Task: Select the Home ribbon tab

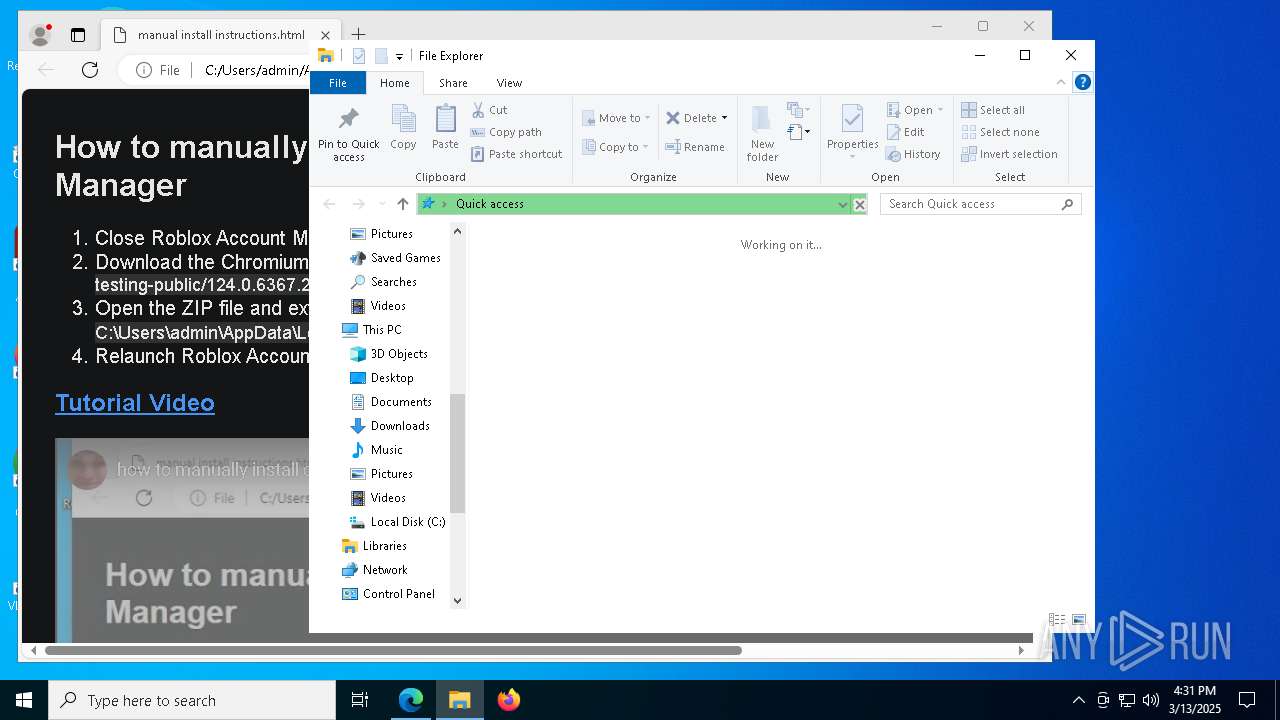Action: point(394,83)
